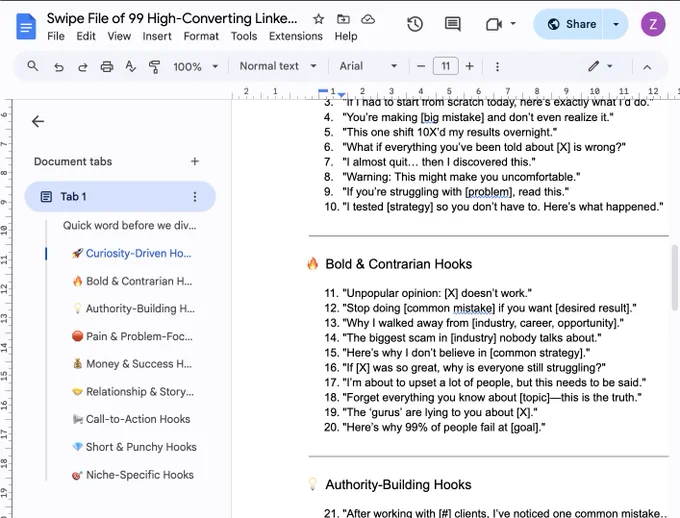Jump to Call-to-Action Hooks outline entry
Screen dimensions: 680x518
point(131,419)
